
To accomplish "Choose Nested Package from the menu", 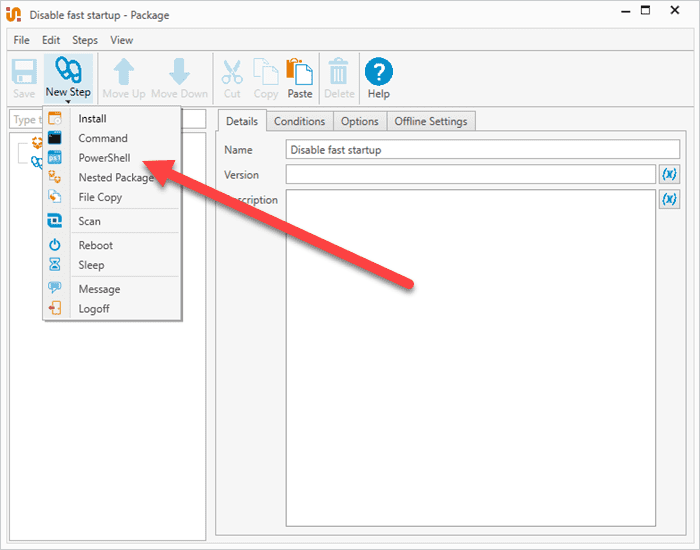I will pos(112,177).
